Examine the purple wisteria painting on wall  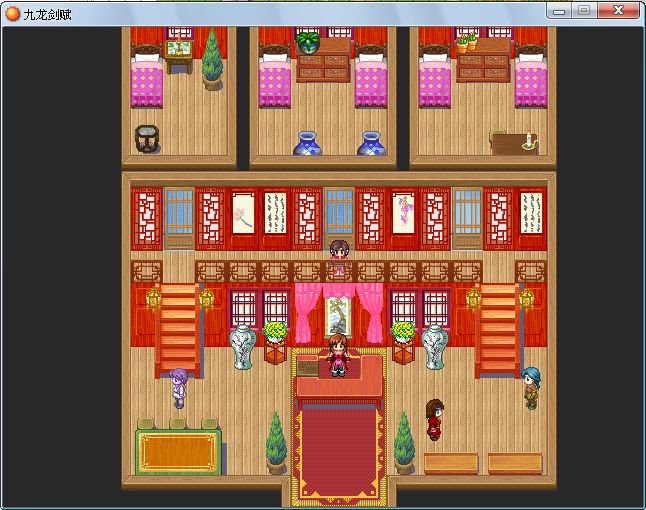click(403, 213)
